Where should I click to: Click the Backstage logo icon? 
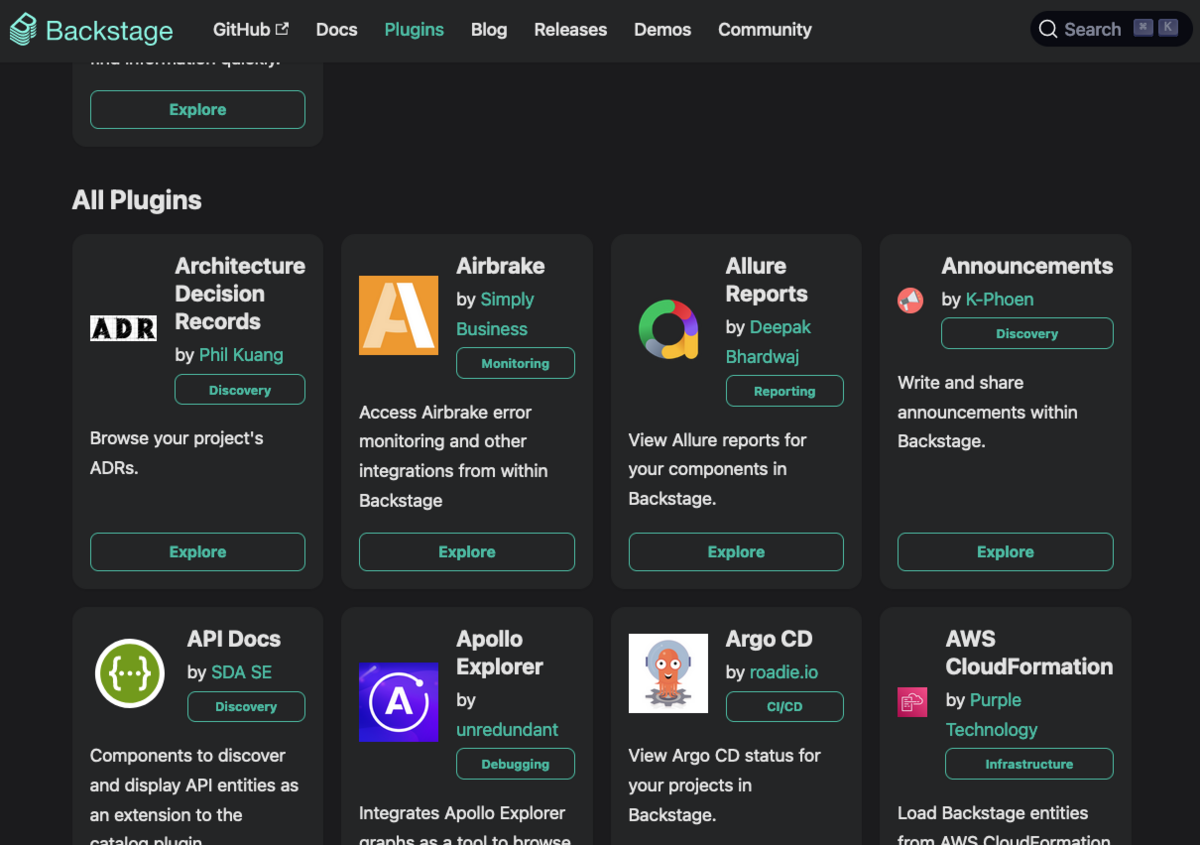click(x=23, y=30)
